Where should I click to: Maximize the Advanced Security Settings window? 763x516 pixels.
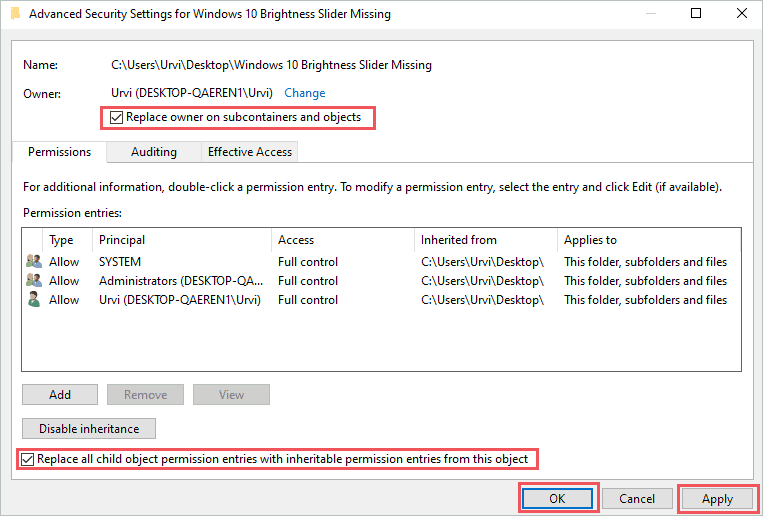coord(696,14)
